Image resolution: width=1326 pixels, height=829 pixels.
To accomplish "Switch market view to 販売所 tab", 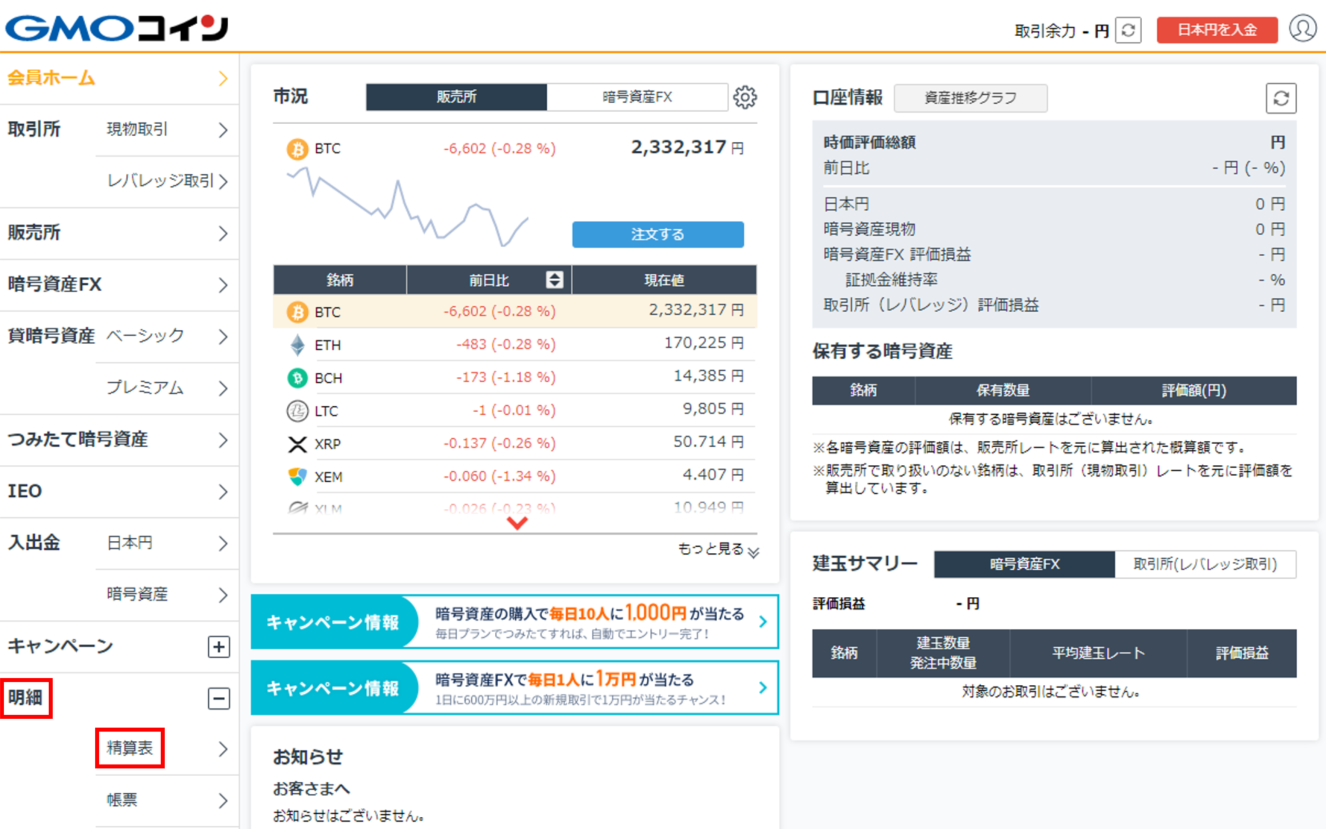I will 456,97.
